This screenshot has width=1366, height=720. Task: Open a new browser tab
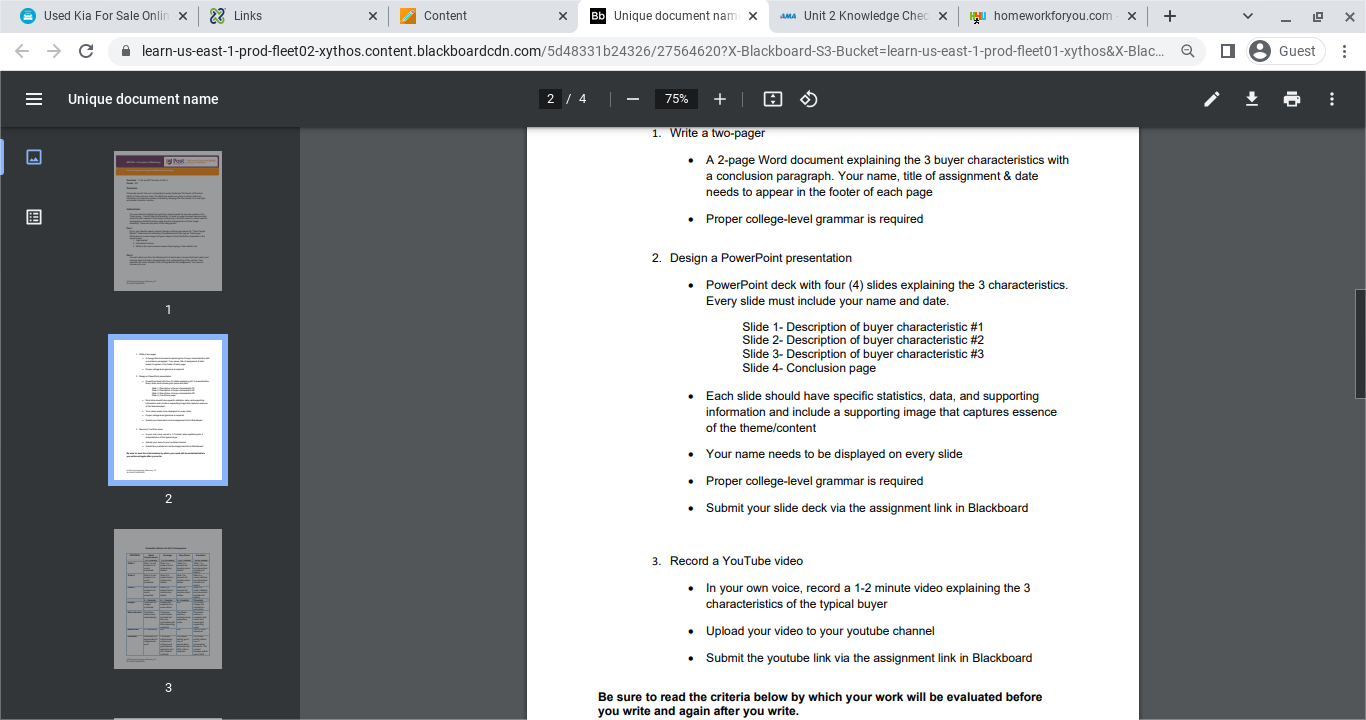(1170, 16)
